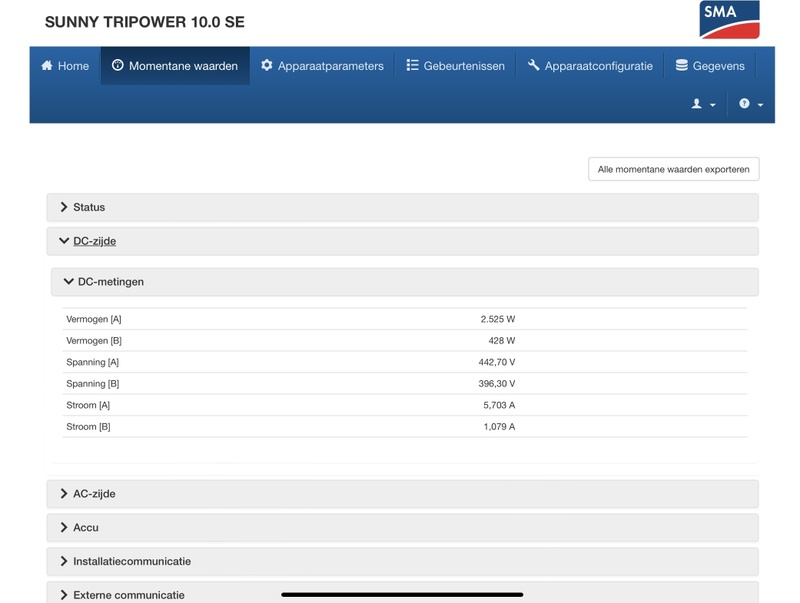This screenshot has width=800, height=603.
Task: Click the Apparaatparameters gear icon
Action: pyautogui.click(x=267, y=65)
